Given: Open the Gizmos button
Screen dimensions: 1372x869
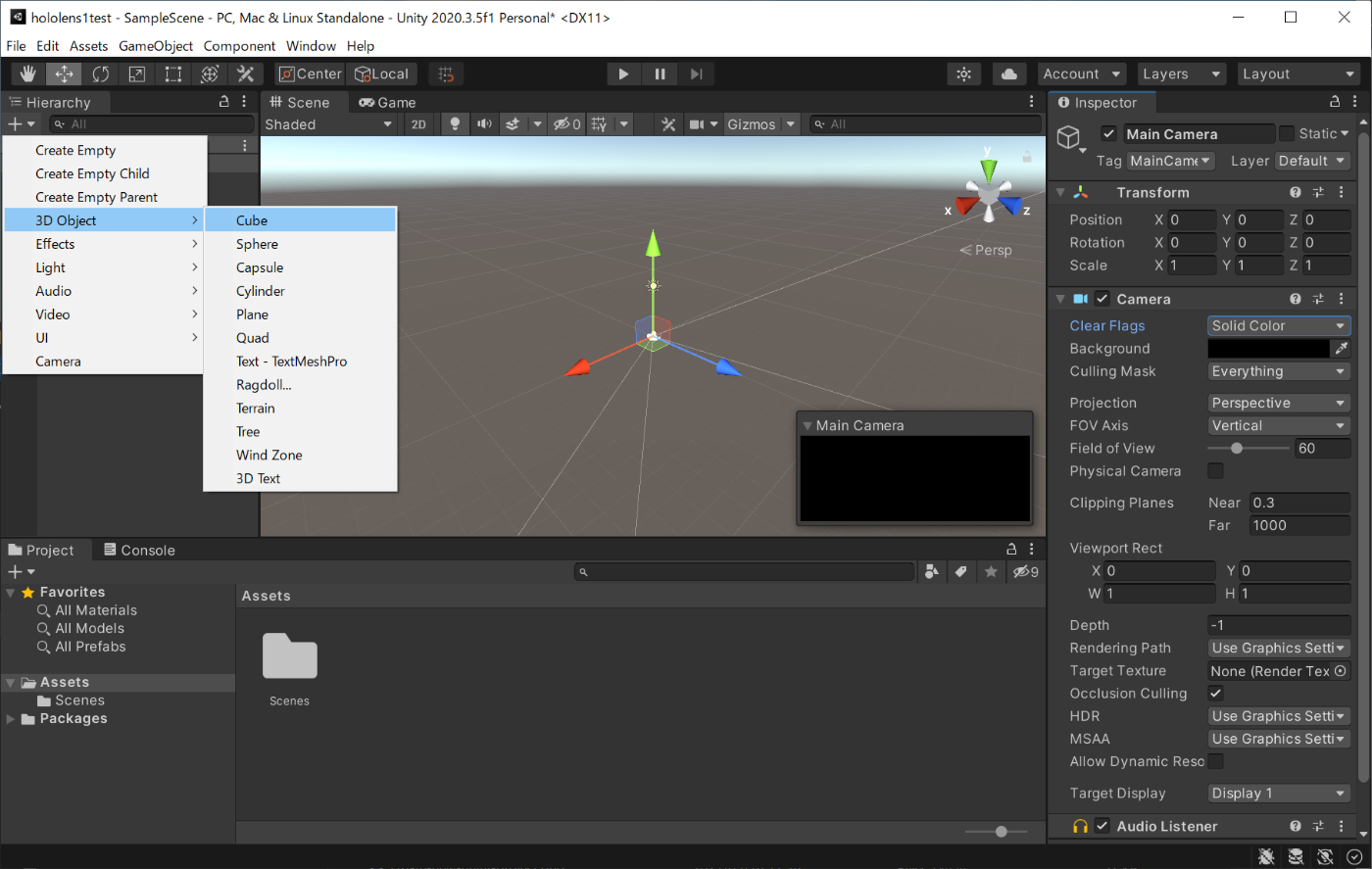Looking at the screenshot, I should pos(752,124).
